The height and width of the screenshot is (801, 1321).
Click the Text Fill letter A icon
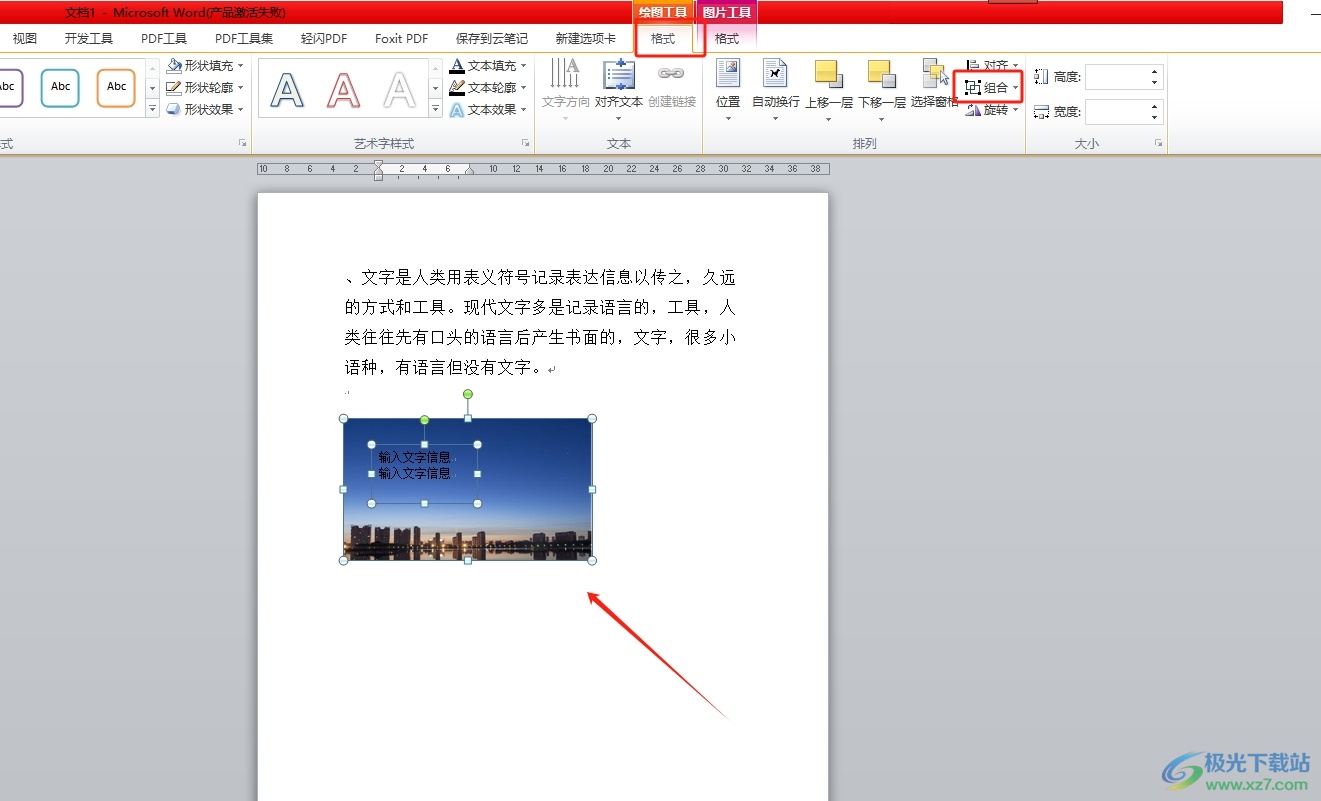[x=457, y=66]
